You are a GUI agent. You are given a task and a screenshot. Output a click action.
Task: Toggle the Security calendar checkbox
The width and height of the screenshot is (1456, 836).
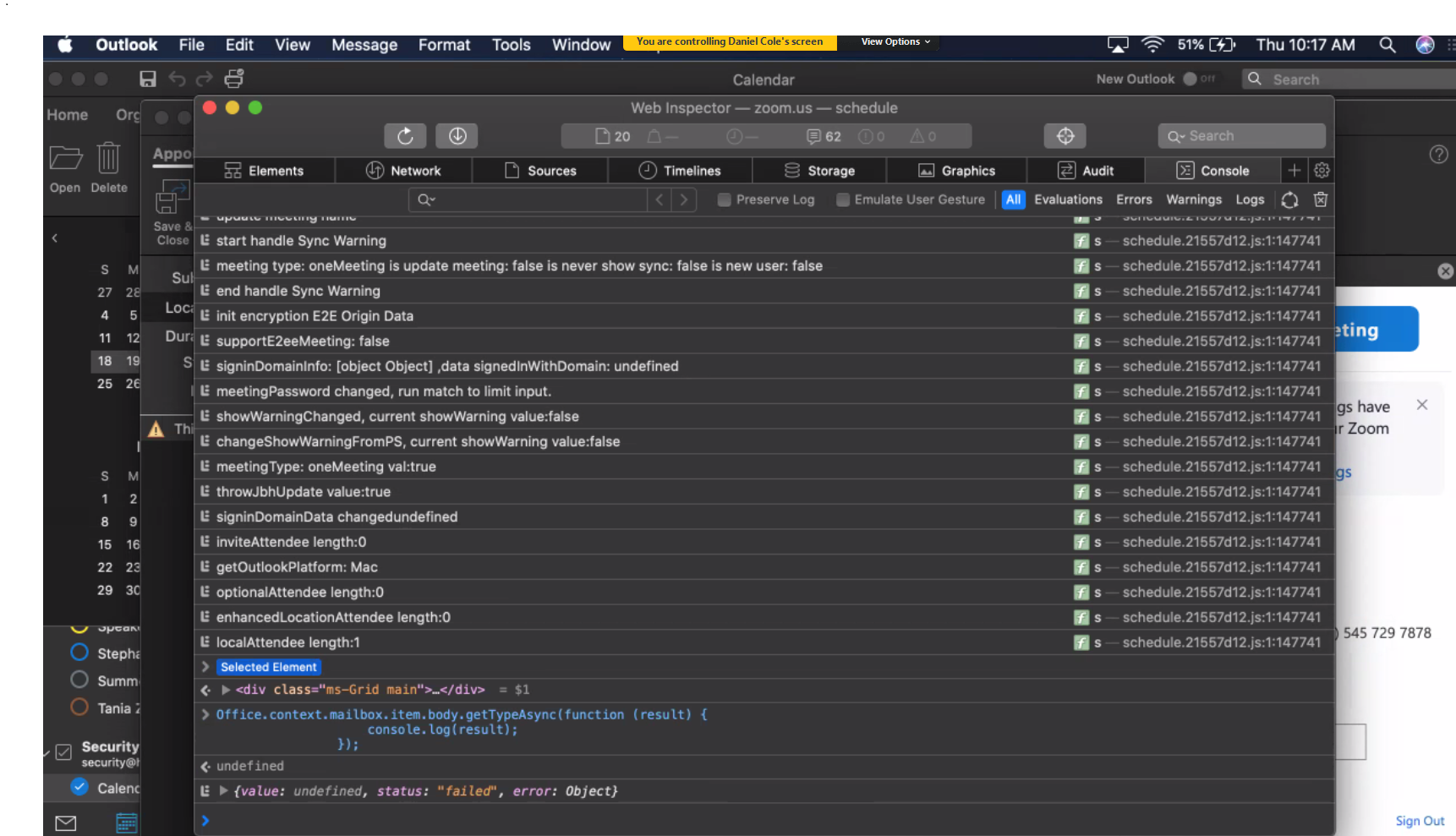point(63,751)
